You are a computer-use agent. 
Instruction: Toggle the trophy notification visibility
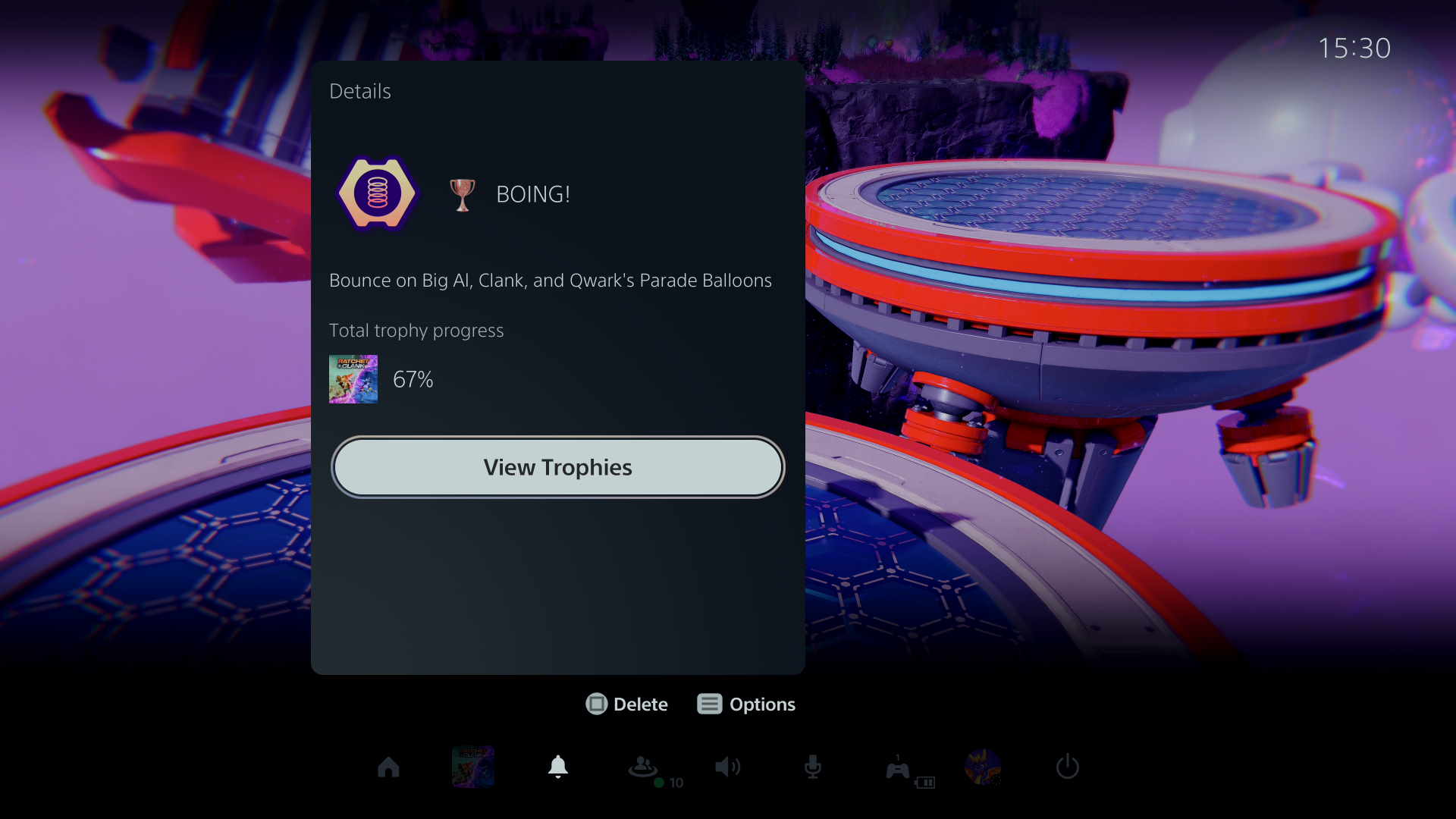click(557, 767)
